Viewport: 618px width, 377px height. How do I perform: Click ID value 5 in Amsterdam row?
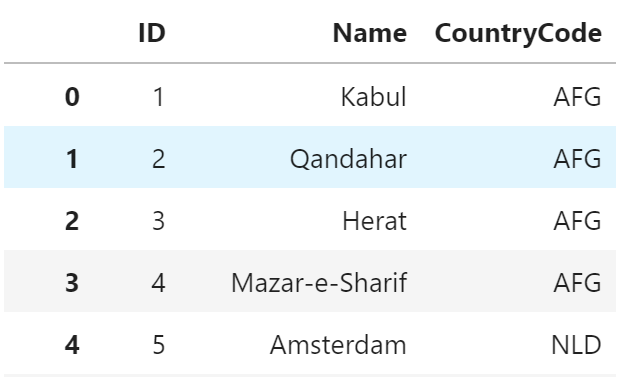[158, 345]
